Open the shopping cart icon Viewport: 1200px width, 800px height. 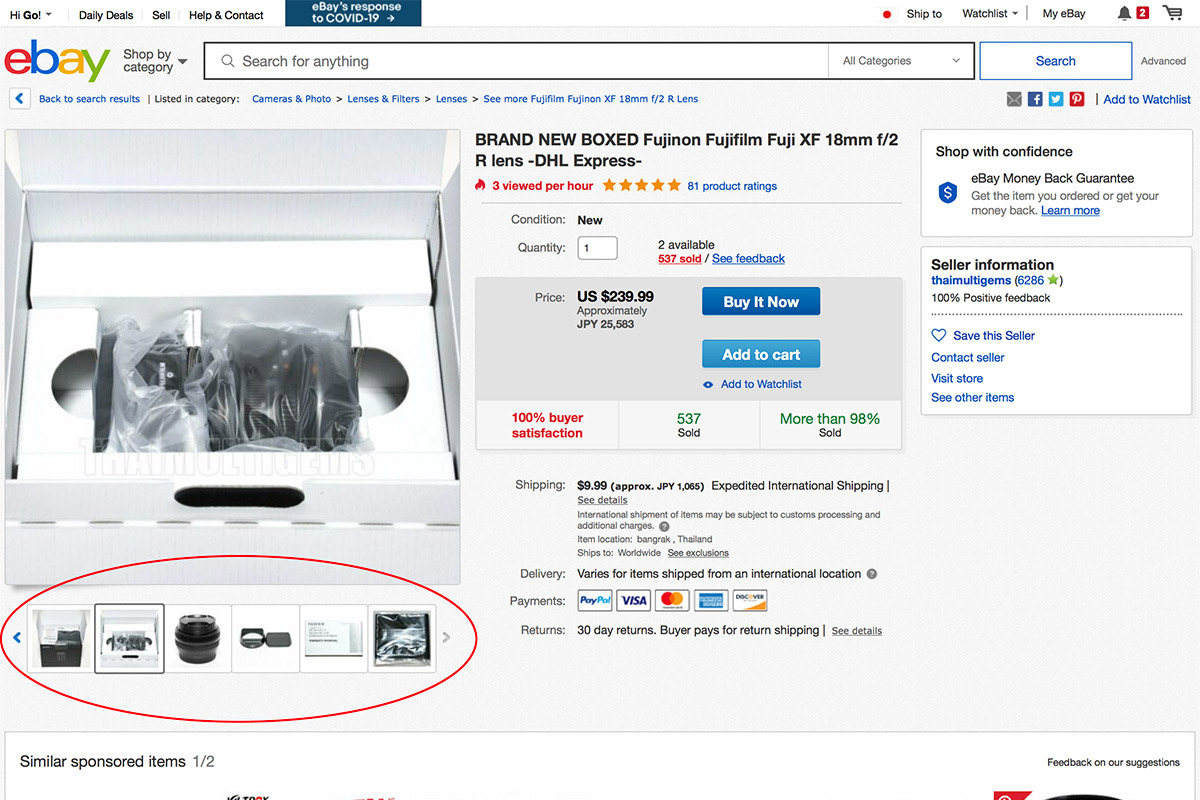click(x=1171, y=13)
